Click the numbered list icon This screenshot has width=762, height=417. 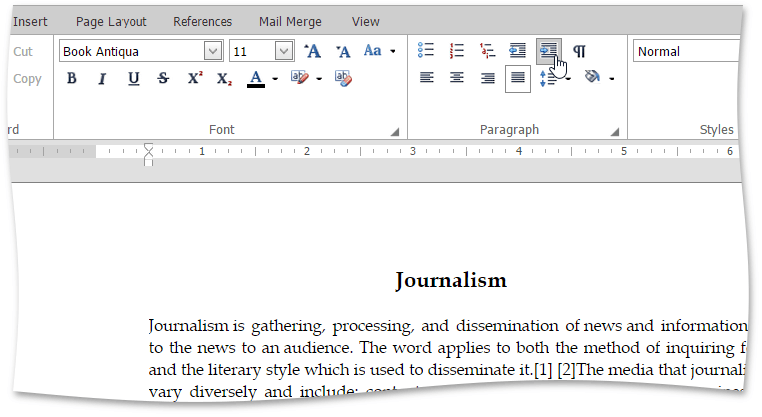(457, 51)
